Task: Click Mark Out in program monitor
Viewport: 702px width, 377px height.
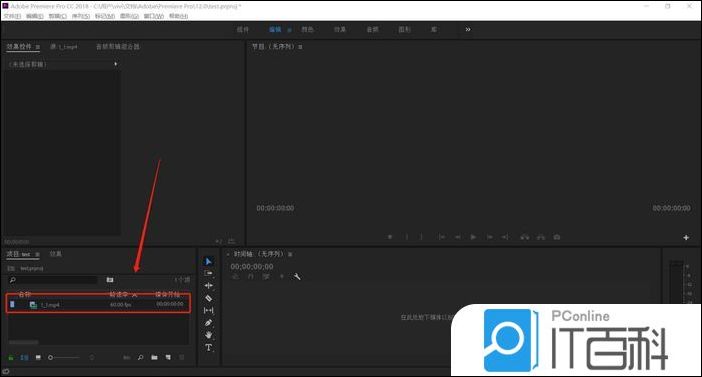Action: tap(421, 237)
